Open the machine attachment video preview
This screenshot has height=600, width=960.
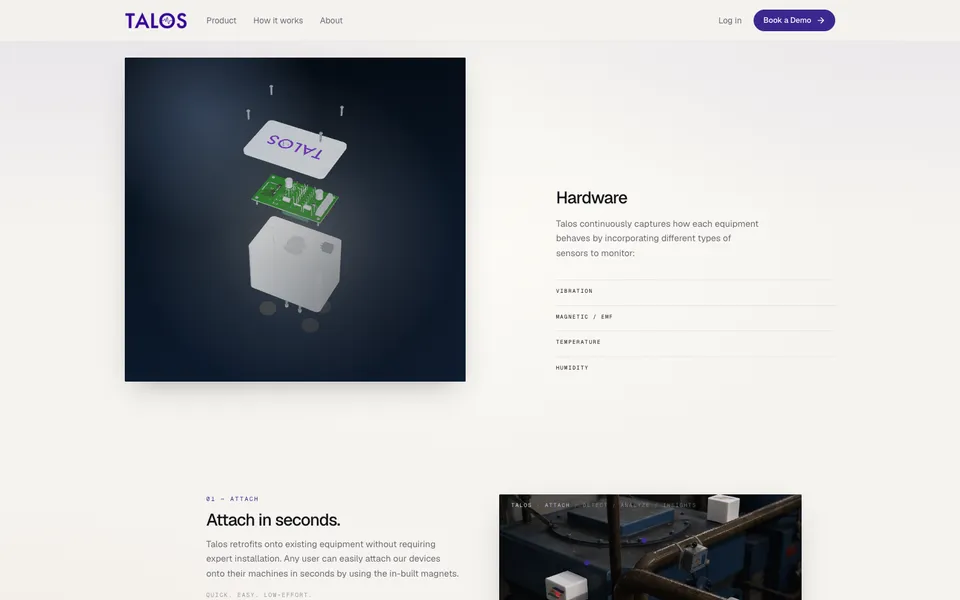pyautogui.click(x=650, y=547)
